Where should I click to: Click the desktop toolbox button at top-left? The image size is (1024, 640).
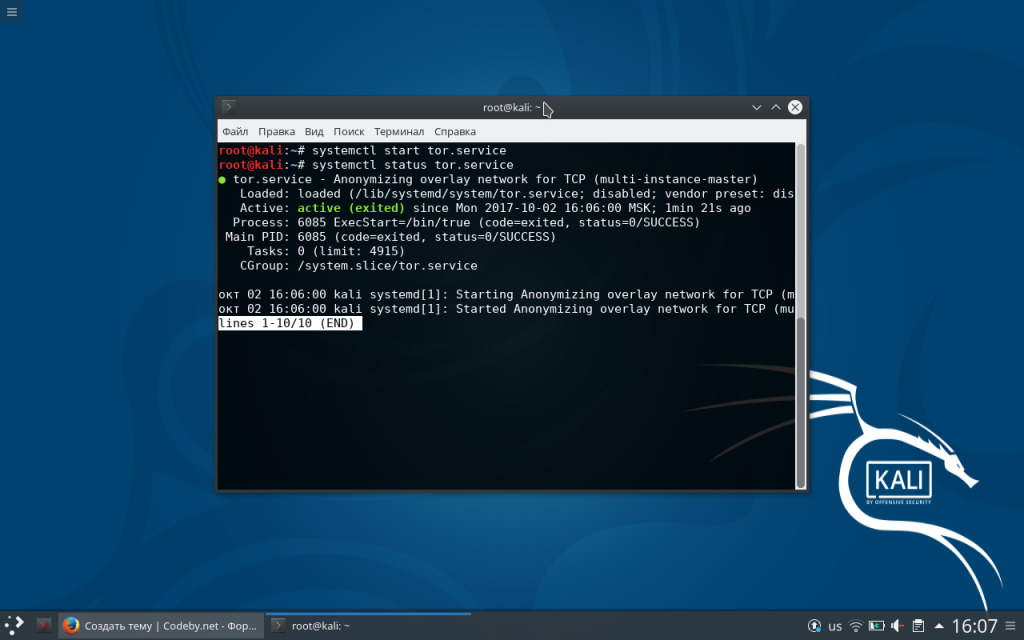coord(11,11)
